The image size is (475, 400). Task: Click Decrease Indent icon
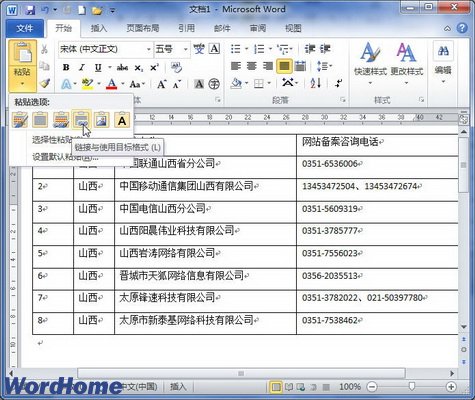(x=310, y=49)
